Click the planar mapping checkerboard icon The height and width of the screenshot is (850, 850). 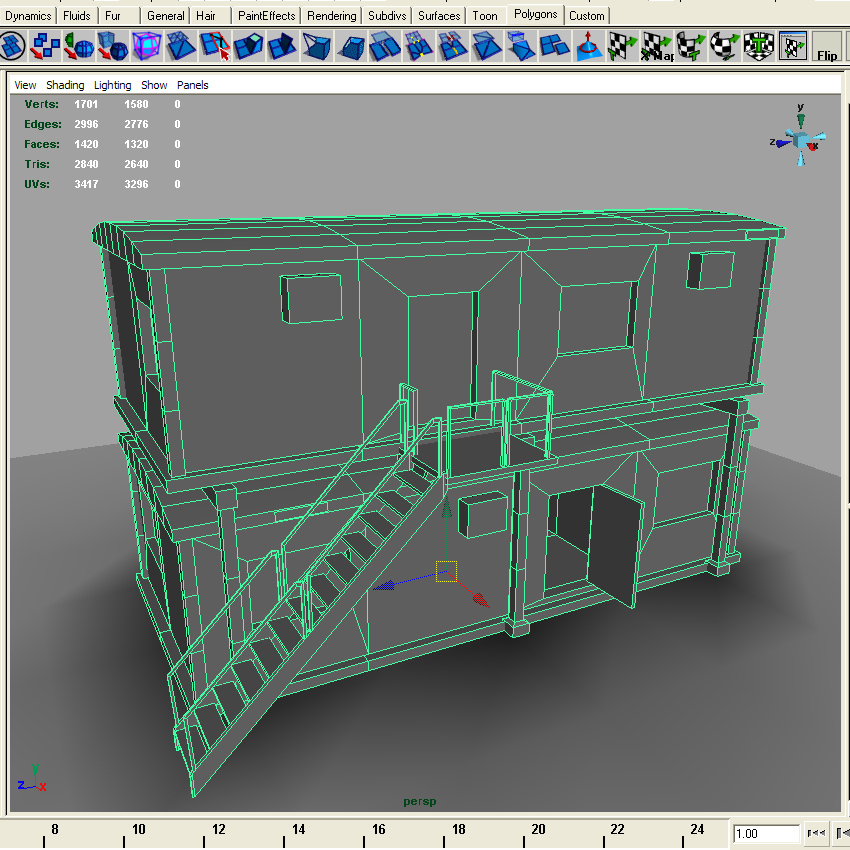click(x=621, y=46)
